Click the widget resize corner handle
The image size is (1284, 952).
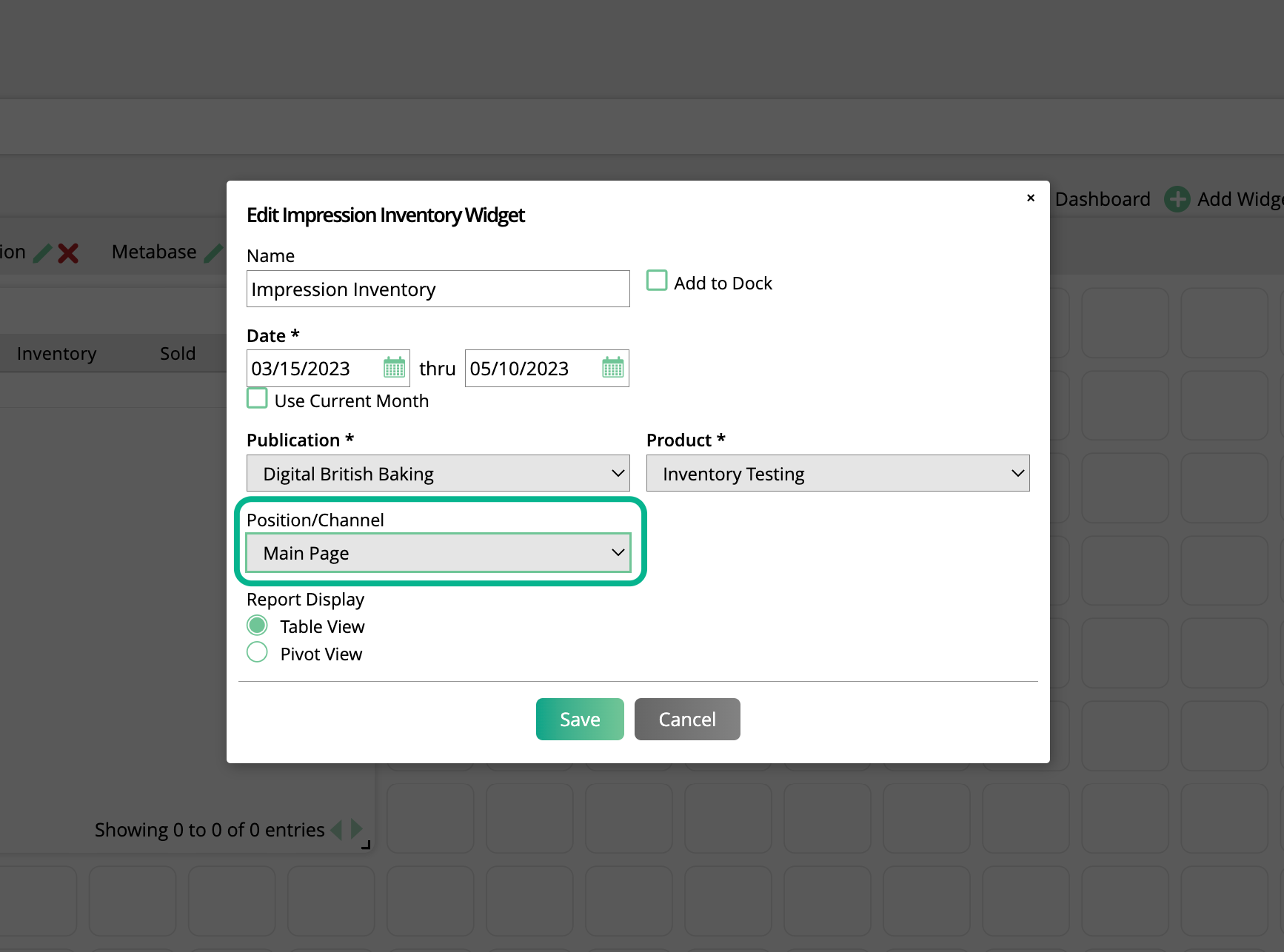point(365,845)
